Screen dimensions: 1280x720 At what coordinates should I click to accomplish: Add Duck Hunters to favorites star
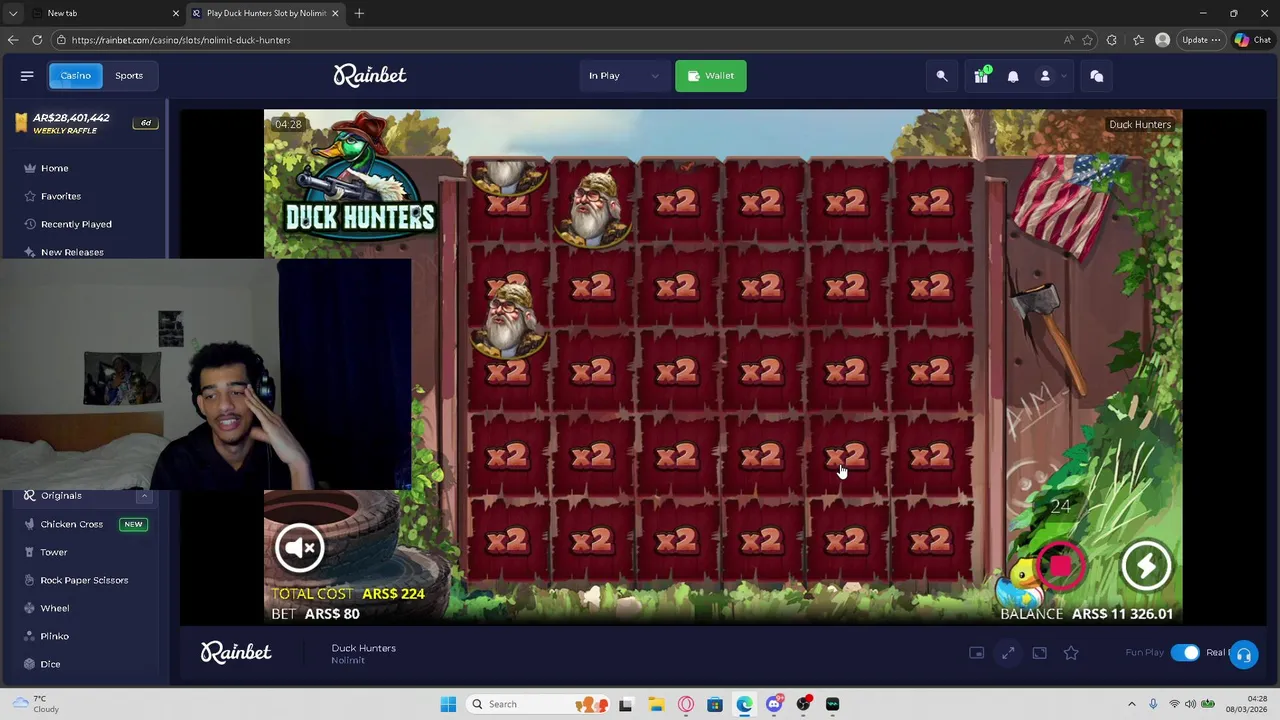(1071, 653)
